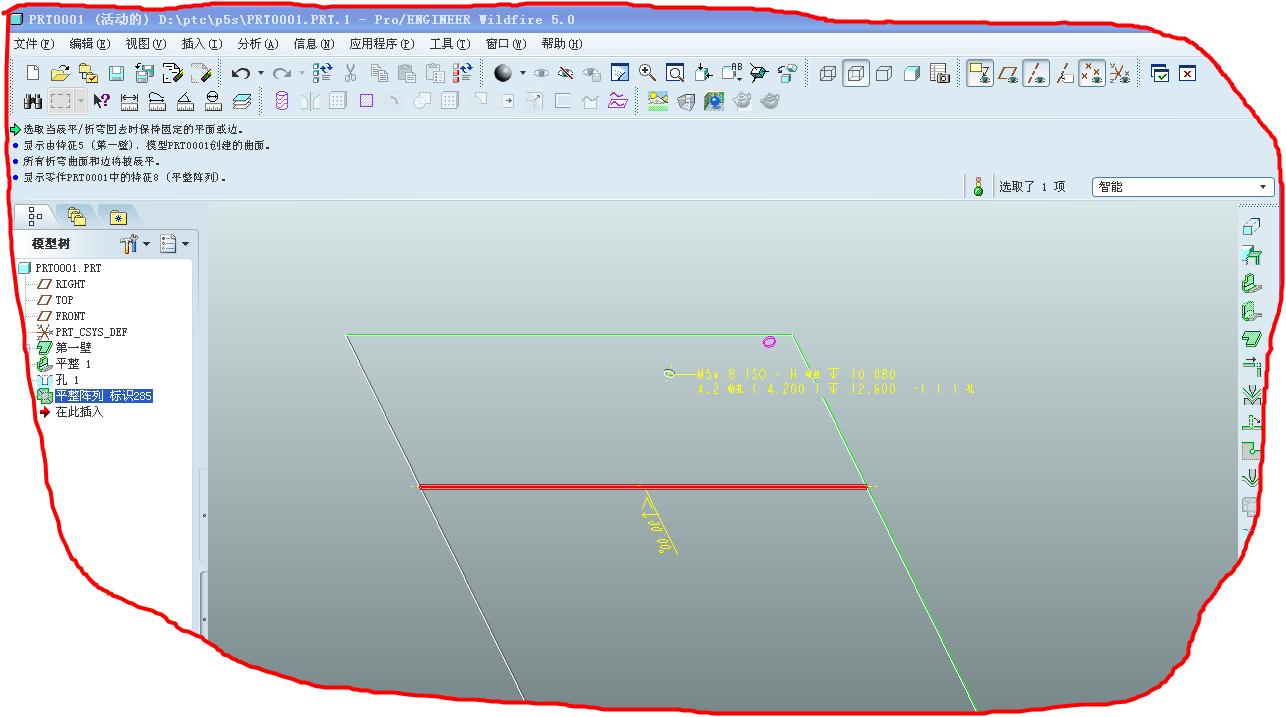Open the 智能 selection filter dropdown
This screenshot has width=1286, height=717.
click(1183, 187)
